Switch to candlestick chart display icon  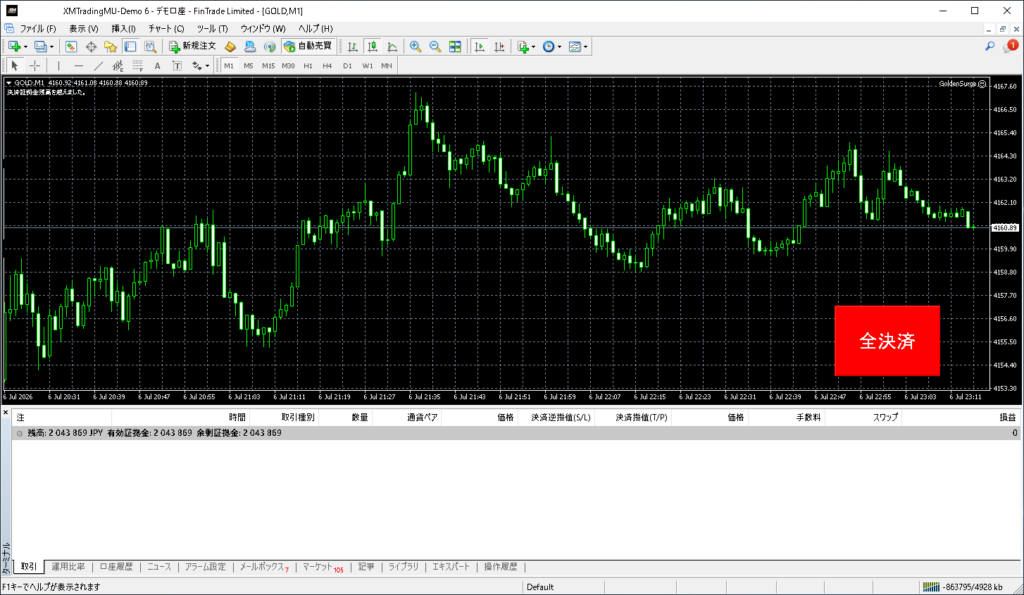coord(372,46)
